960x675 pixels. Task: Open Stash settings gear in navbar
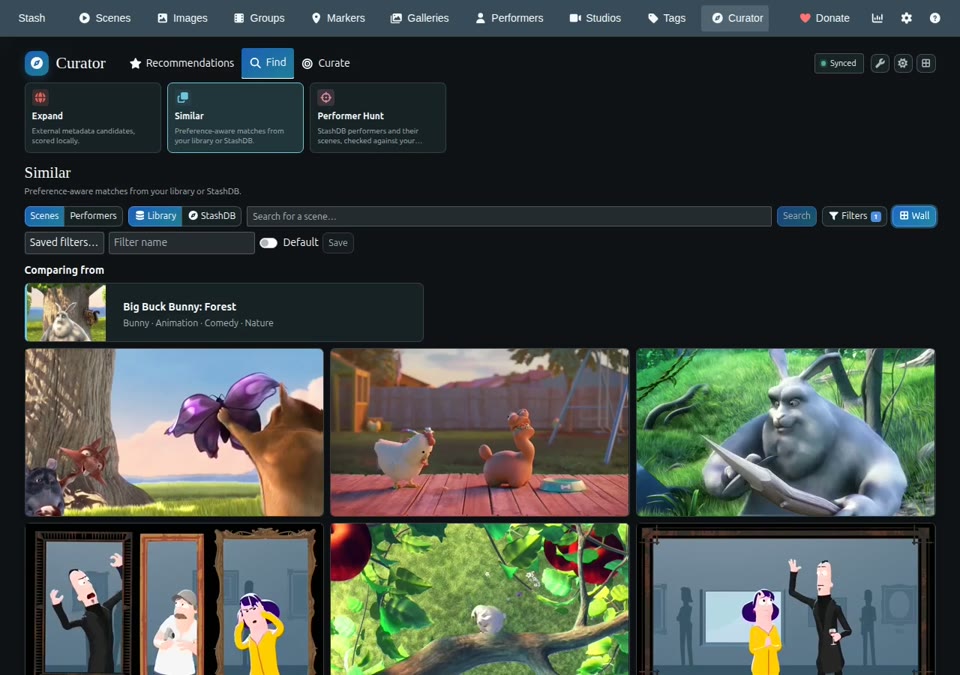click(906, 18)
